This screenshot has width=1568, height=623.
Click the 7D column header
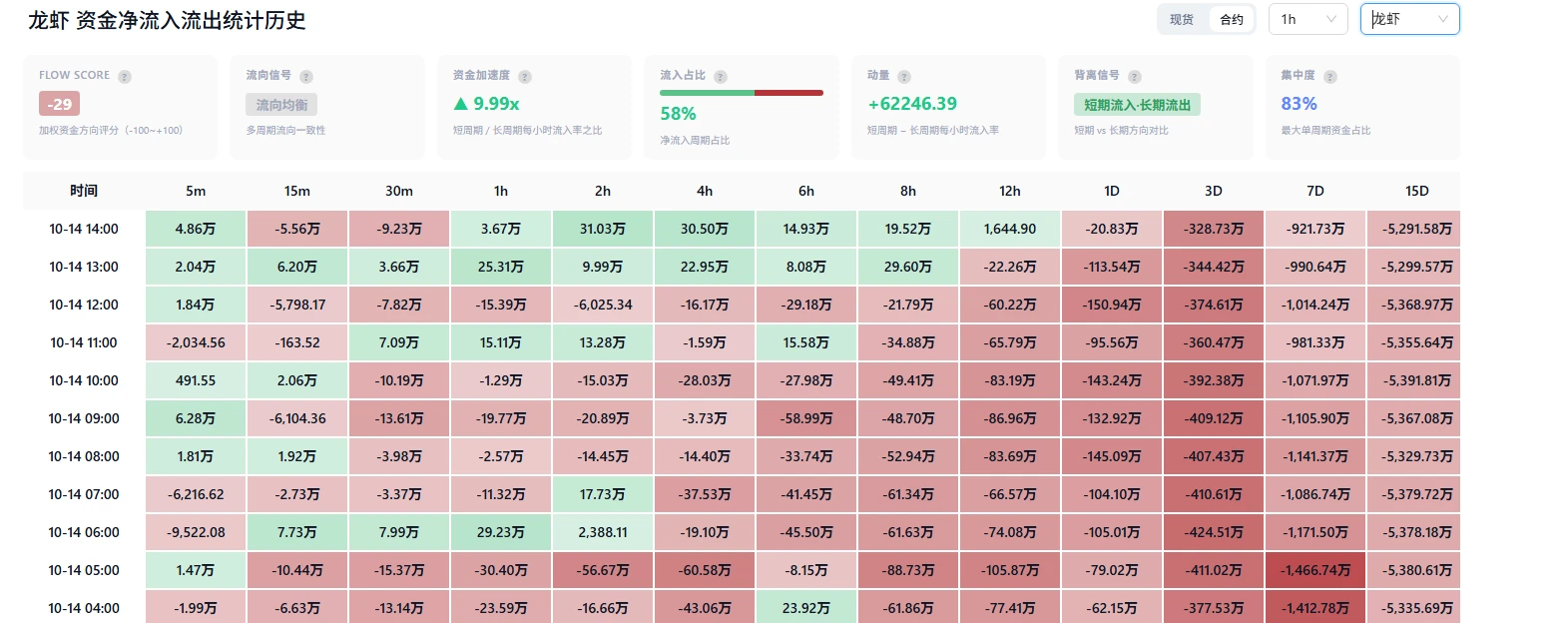[1315, 191]
